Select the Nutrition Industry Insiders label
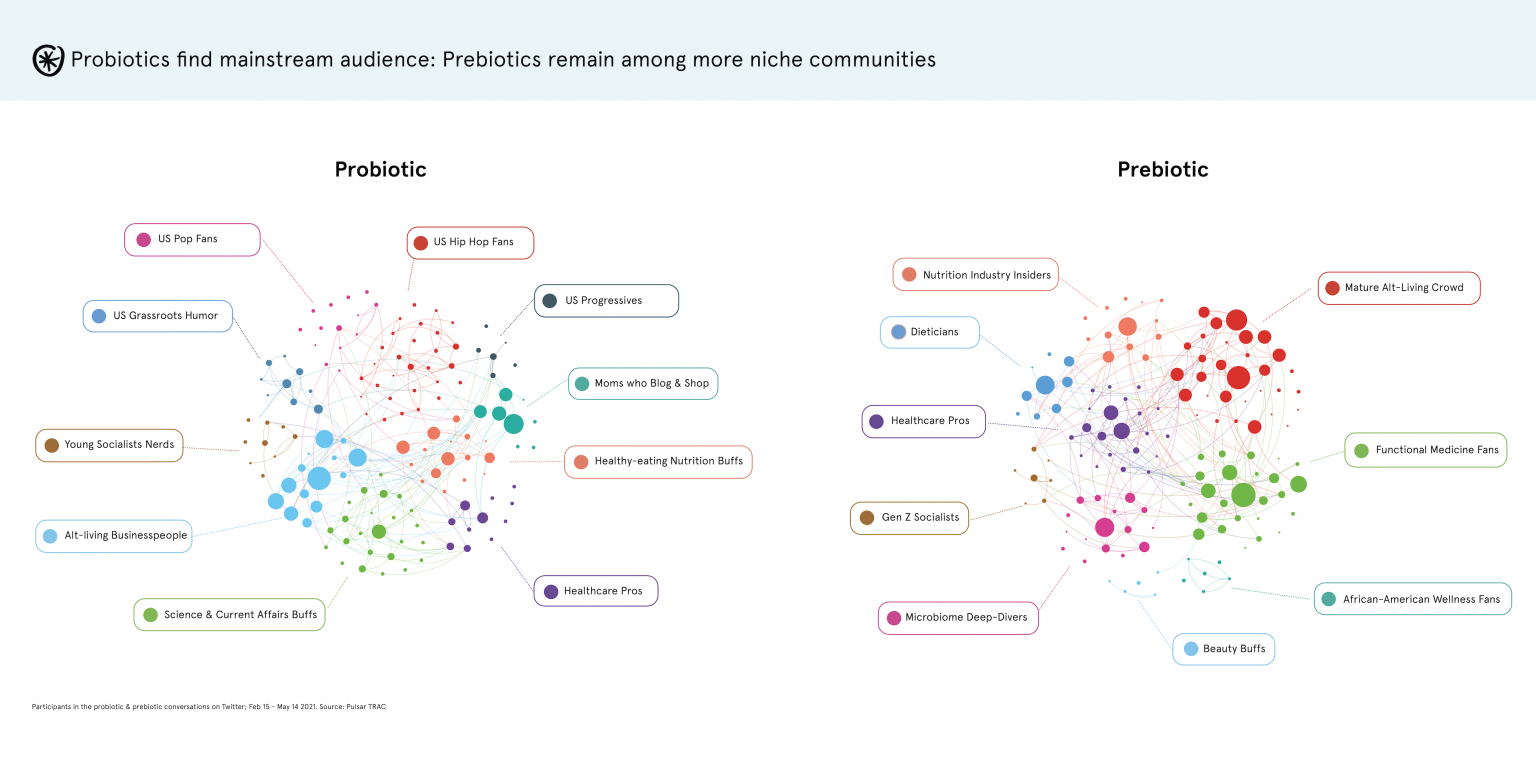Viewport: 1536px width, 768px height. tap(986, 274)
